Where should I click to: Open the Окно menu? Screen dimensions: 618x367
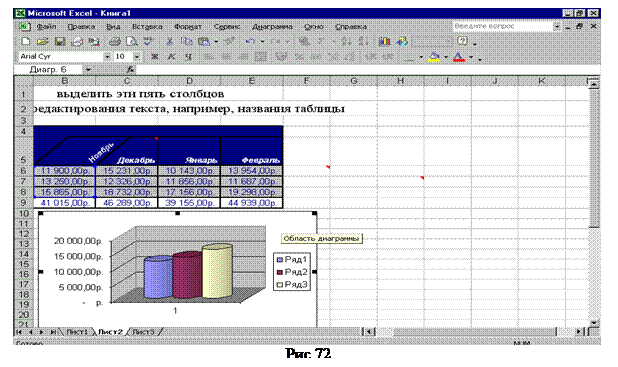[314, 27]
